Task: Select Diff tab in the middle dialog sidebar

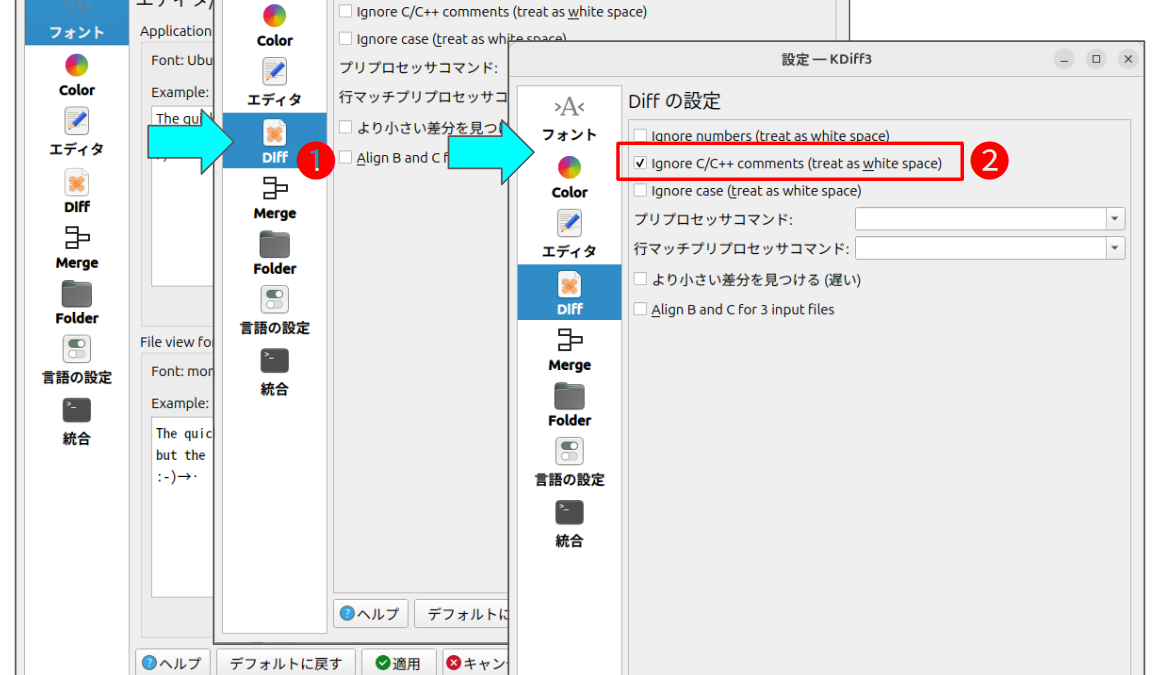Action: [274, 140]
